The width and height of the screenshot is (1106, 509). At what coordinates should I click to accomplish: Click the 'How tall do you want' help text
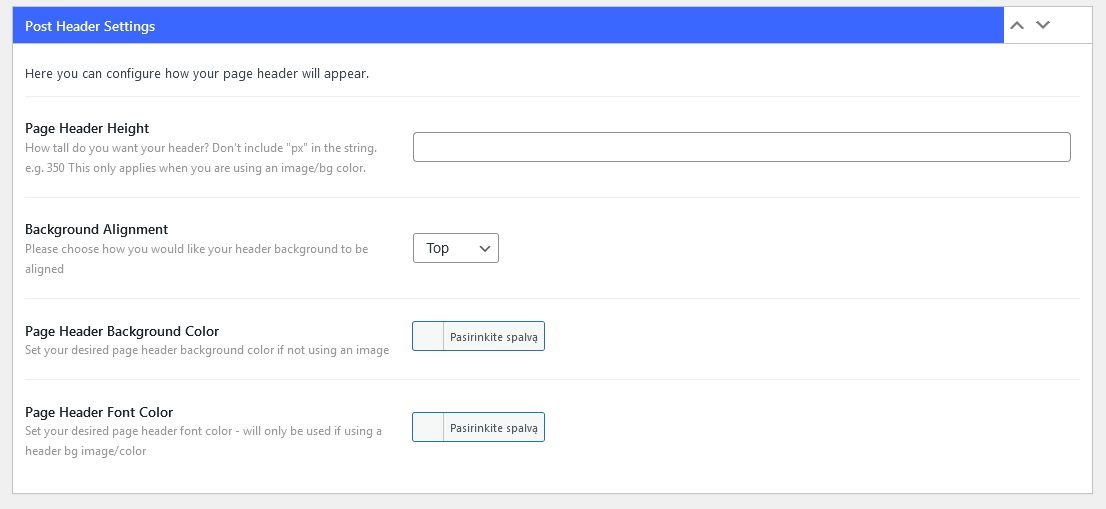coord(201,159)
